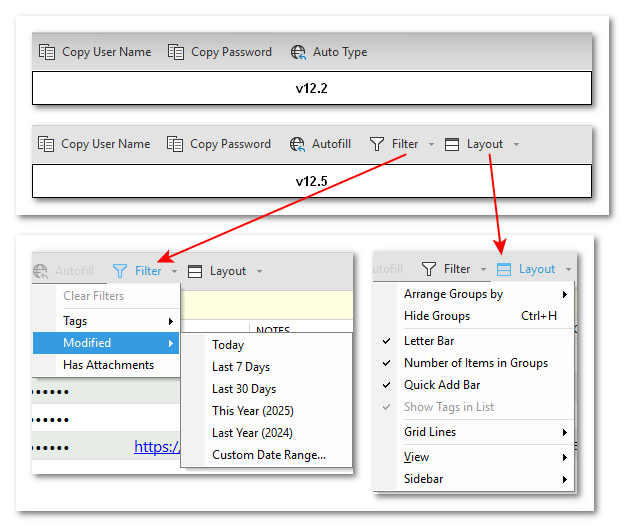626x528 pixels.
Task: Select Custom Date Range... option
Action: click(x=268, y=455)
